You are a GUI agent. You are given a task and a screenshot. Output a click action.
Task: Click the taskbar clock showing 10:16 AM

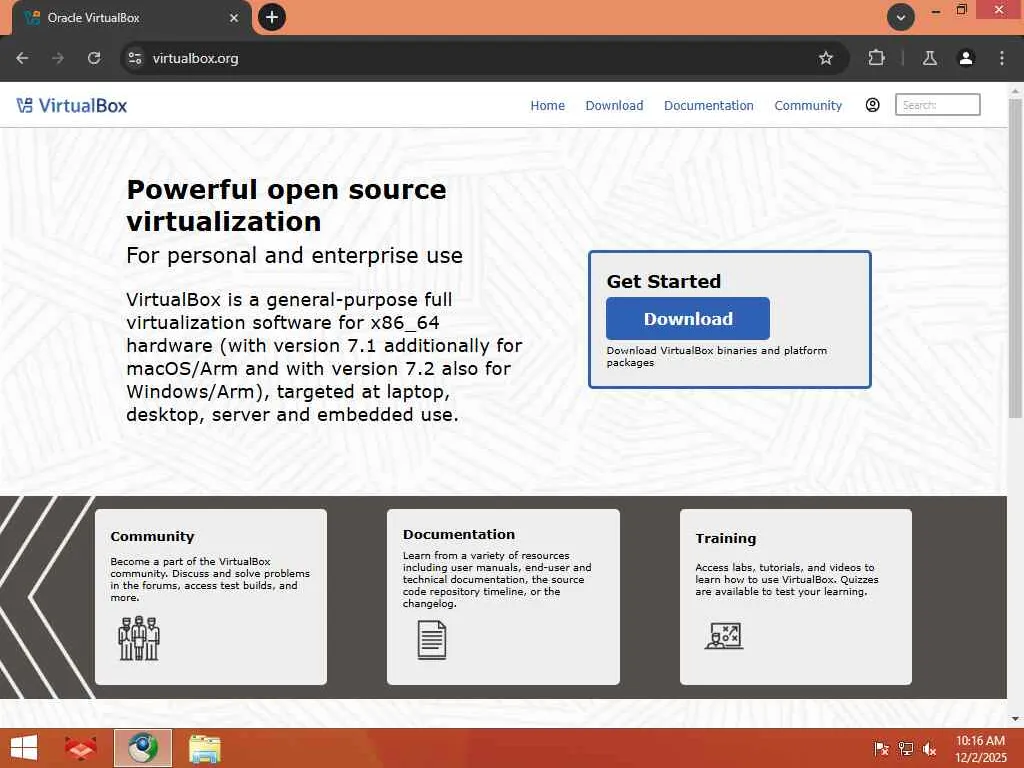(x=980, y=749)
